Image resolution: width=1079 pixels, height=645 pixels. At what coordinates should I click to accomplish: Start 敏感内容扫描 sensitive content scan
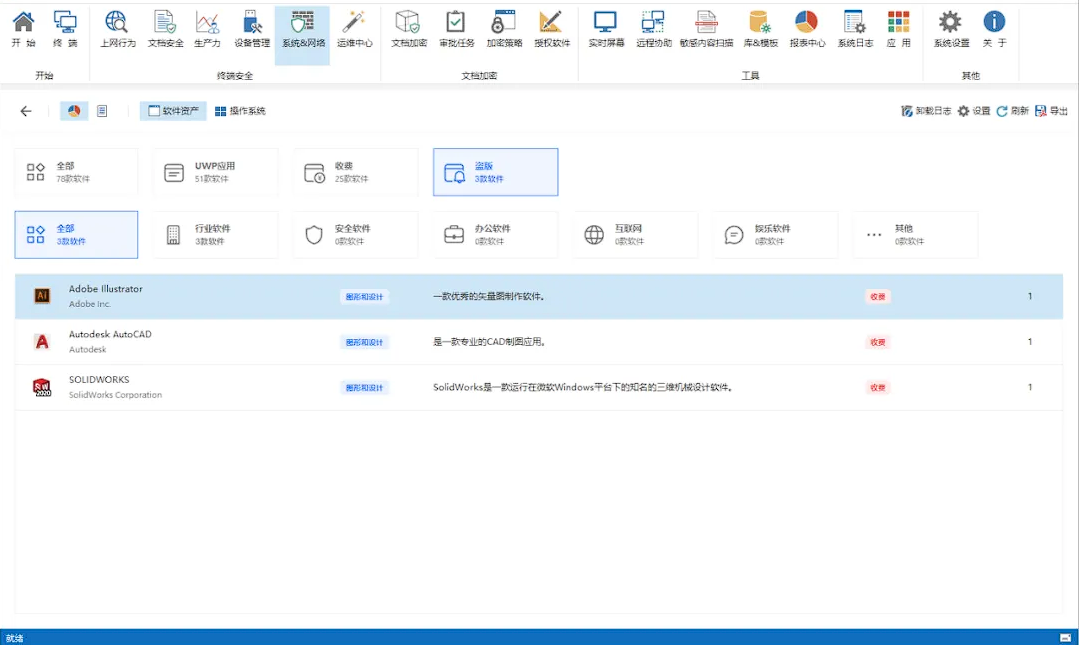pos(706,30)
